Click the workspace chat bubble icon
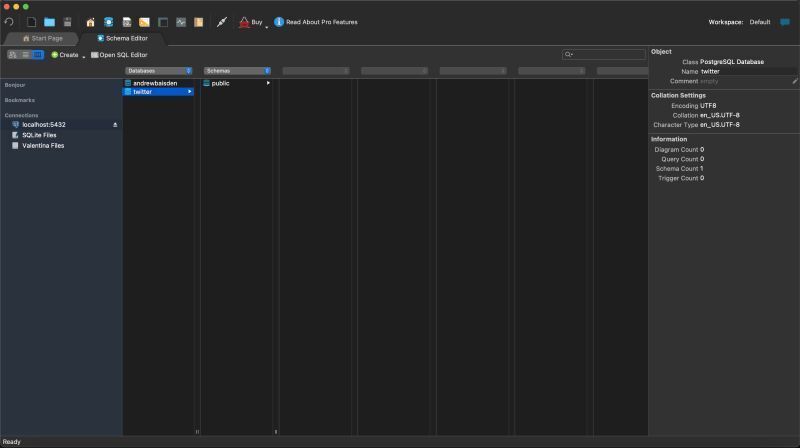Screen dimensions: 800x448 pos(785,22)
